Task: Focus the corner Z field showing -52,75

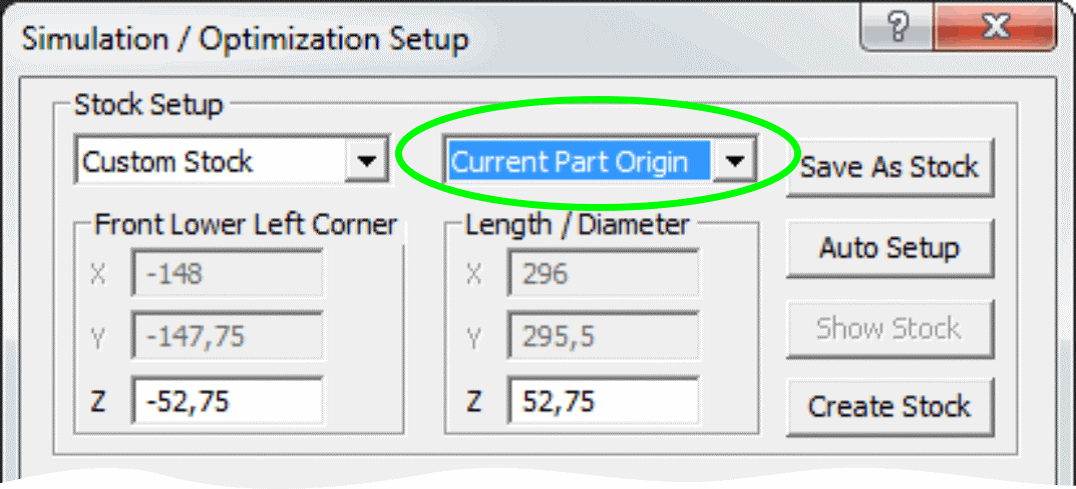Action: [227, 401]
